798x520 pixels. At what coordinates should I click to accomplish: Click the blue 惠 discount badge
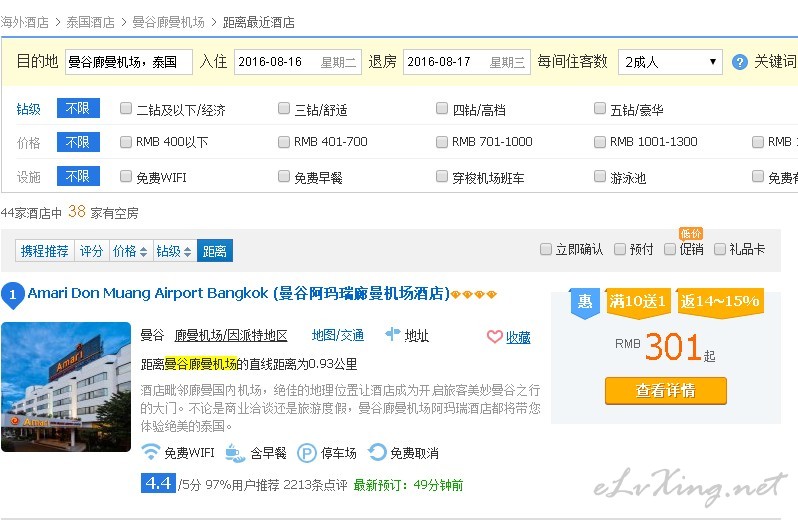(584, 303)
